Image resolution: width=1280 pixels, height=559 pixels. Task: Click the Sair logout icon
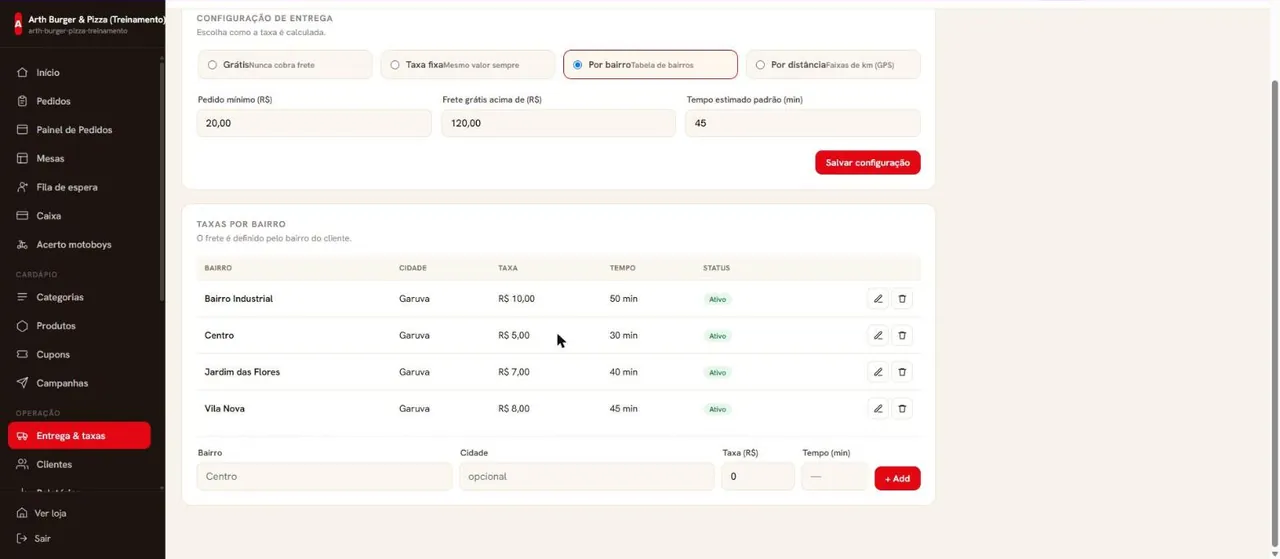click(x=22, y=538)
